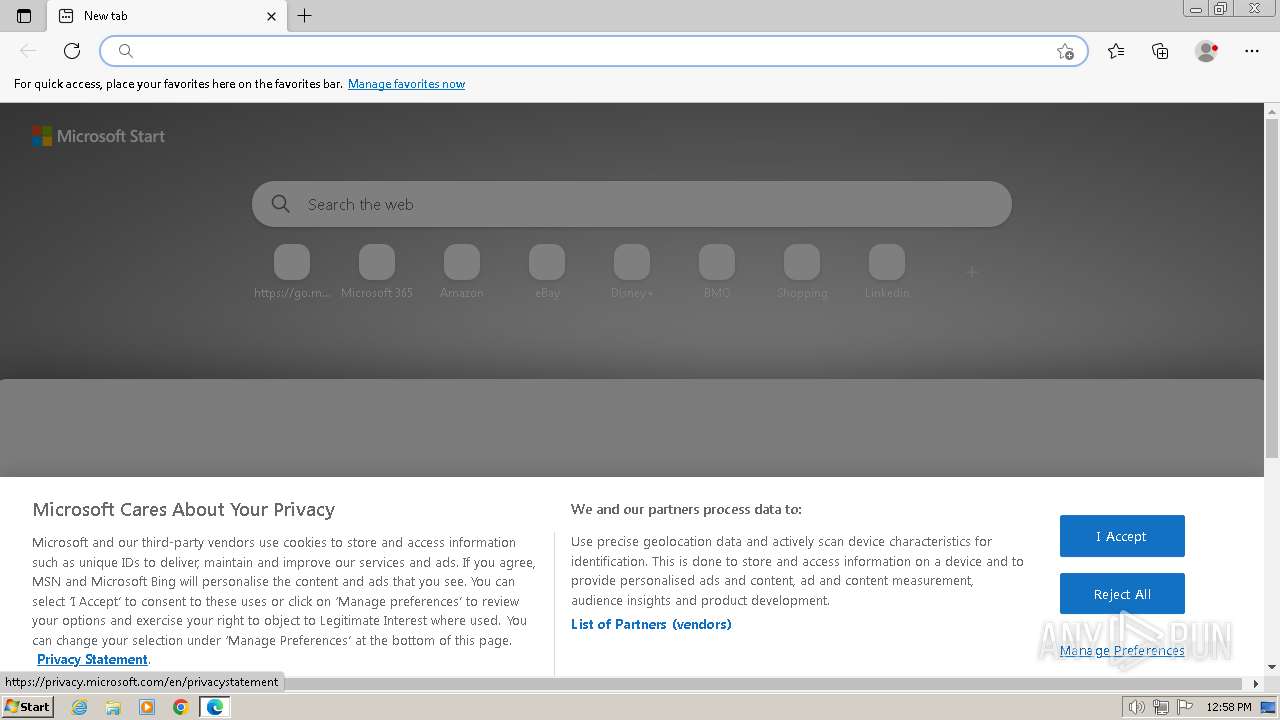Click the volume tray icon
Image resolution: width=1280 pixels, height=720 pixels.
(1137, 707)
